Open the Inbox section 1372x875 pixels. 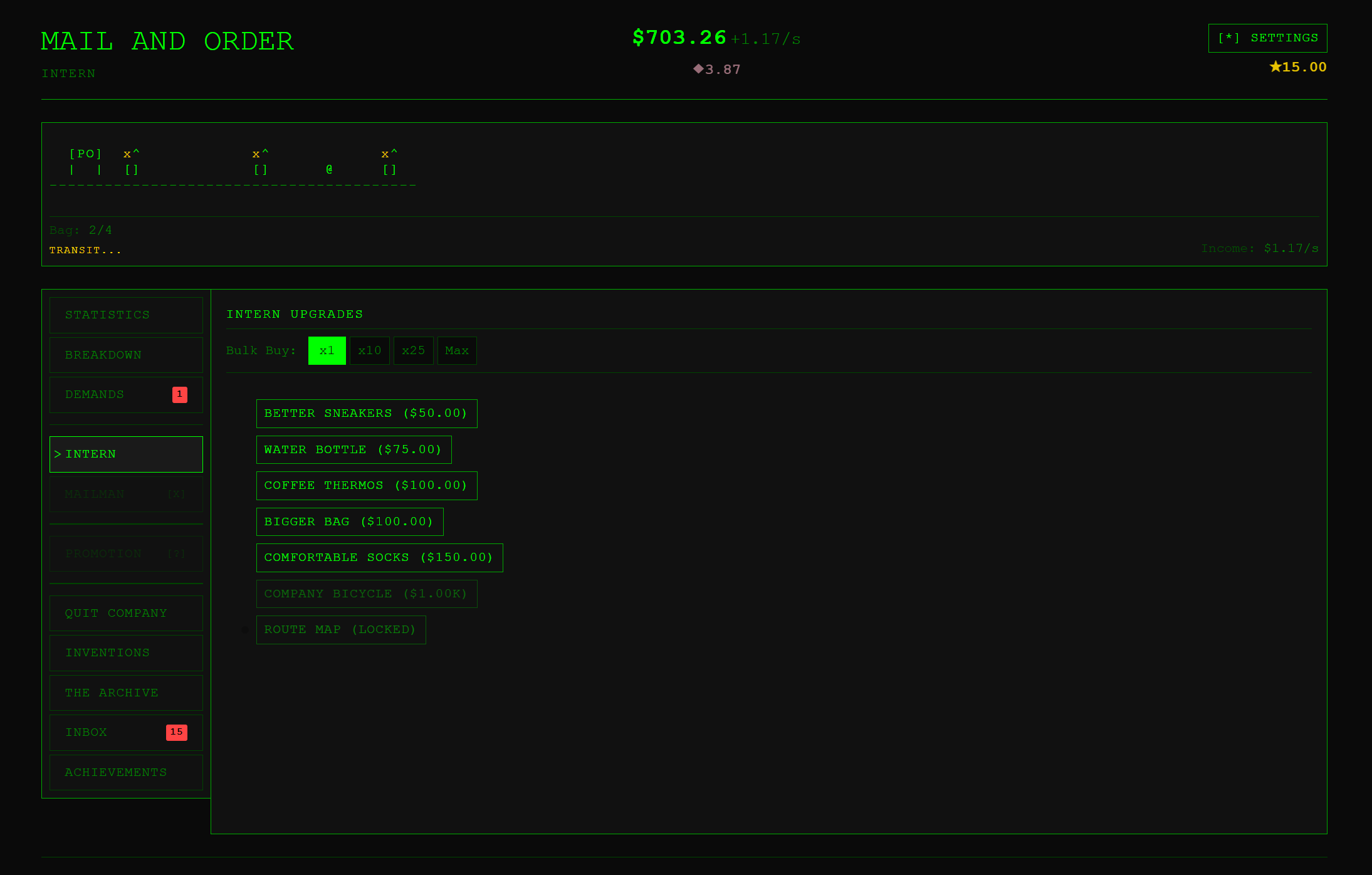[x=126, y=733]
